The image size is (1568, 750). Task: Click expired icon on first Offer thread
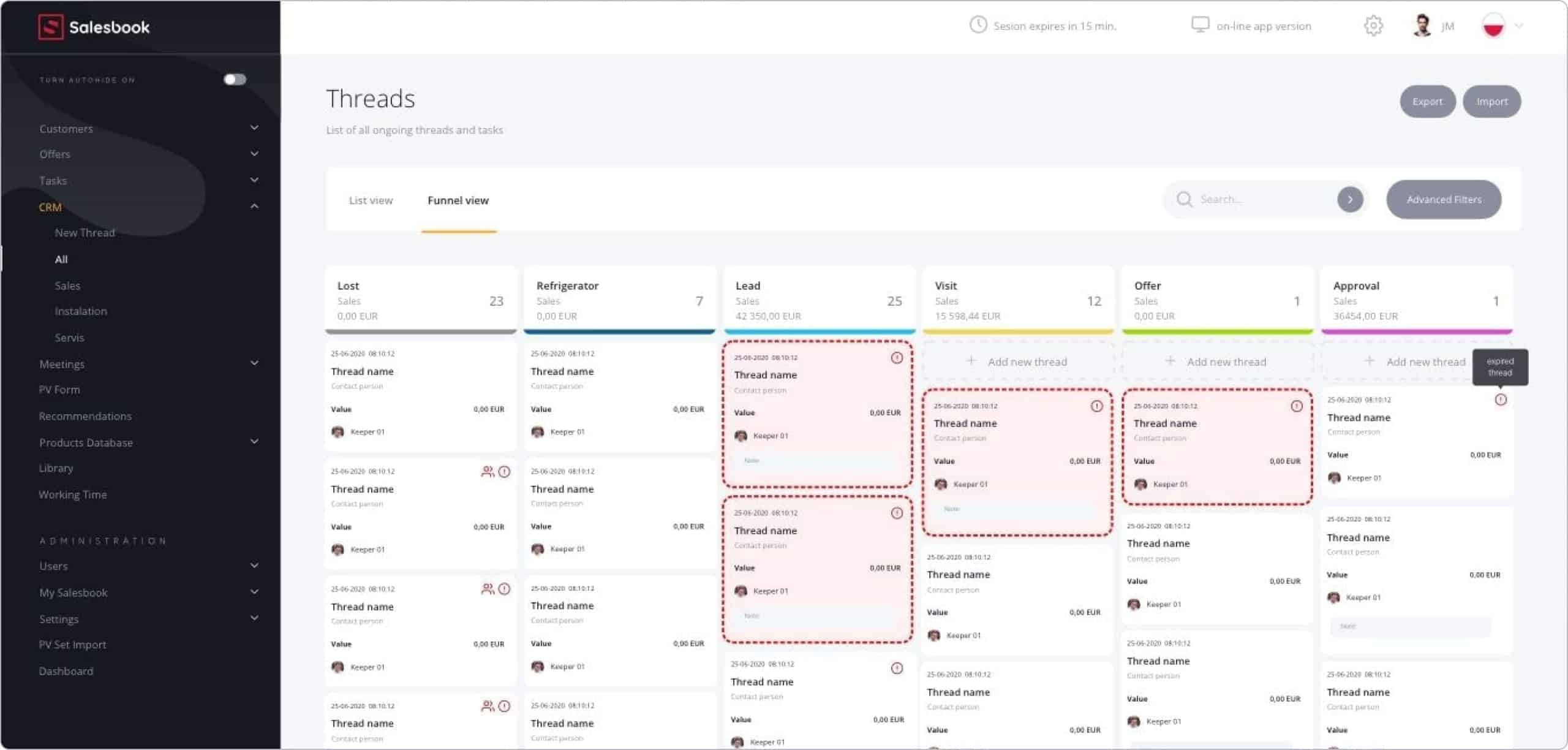click(x=1297, y=406)
